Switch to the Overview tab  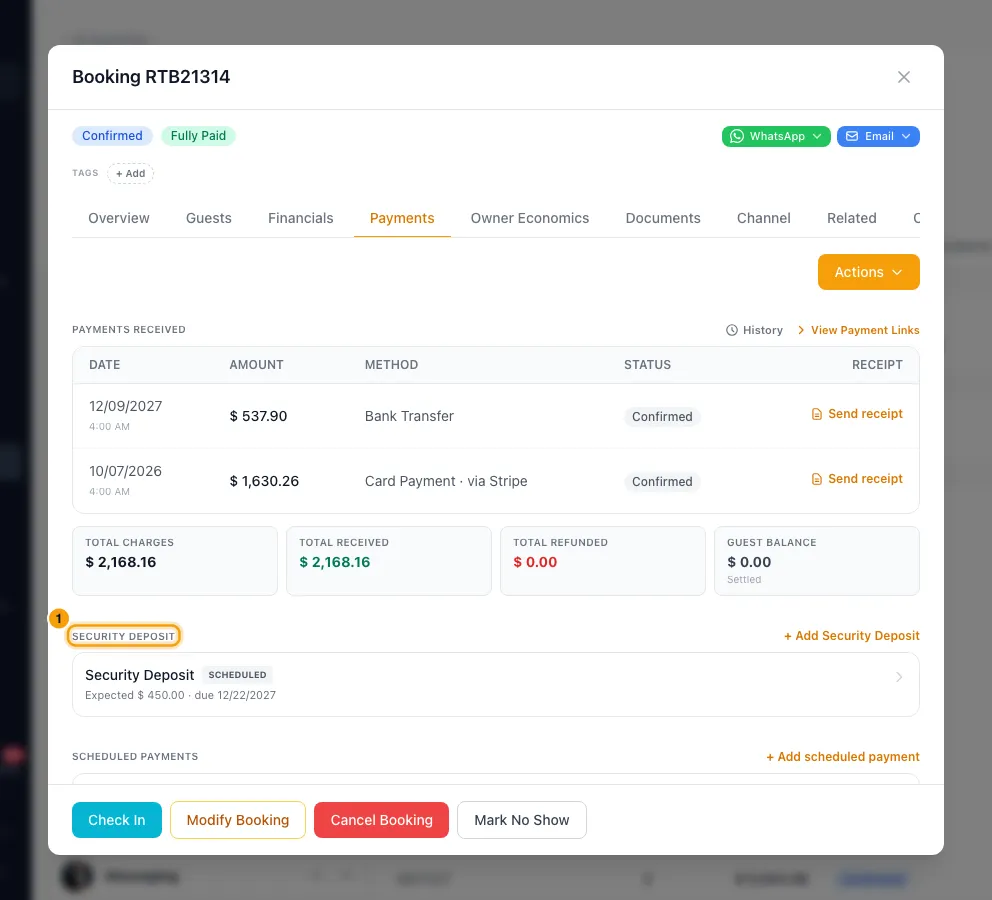pyautogui.click(x=119, y=218)
